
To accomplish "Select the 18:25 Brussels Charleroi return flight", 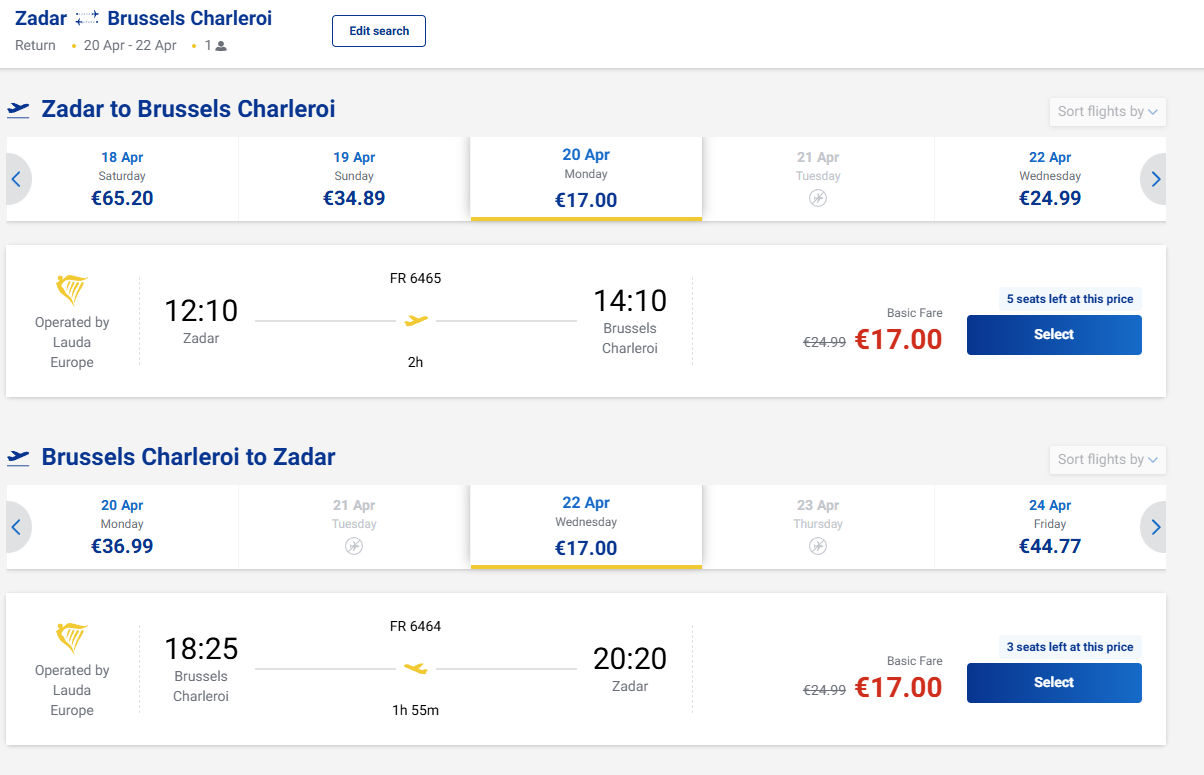I will click(x=1054, y=683).
